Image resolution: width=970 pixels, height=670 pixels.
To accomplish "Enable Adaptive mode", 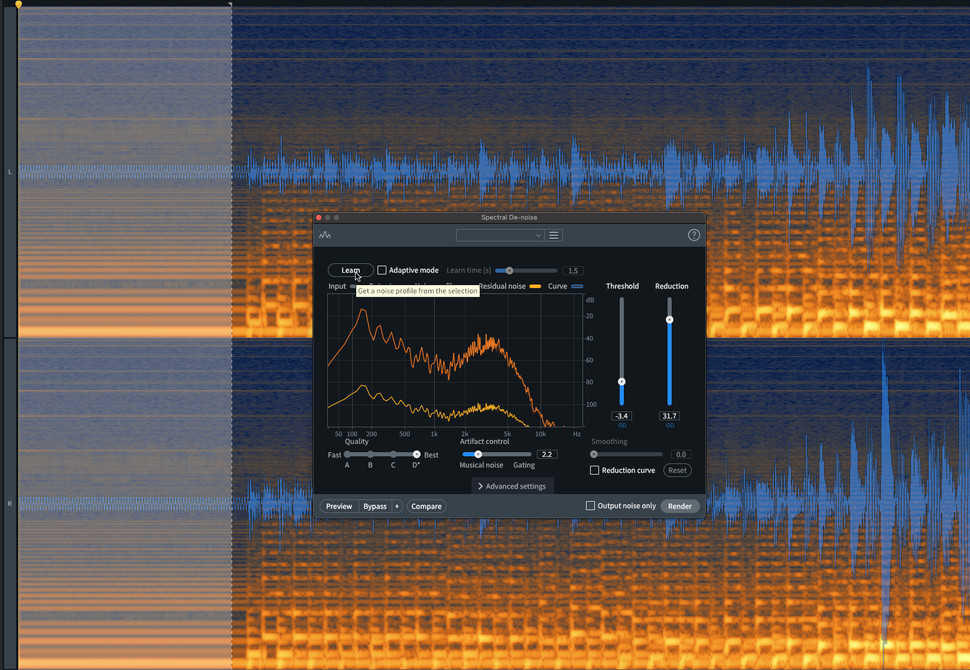I will (x=383, y=269).
